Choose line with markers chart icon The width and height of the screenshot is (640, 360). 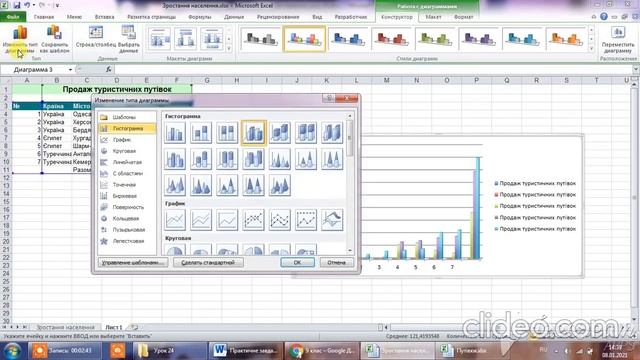point(253,220)
